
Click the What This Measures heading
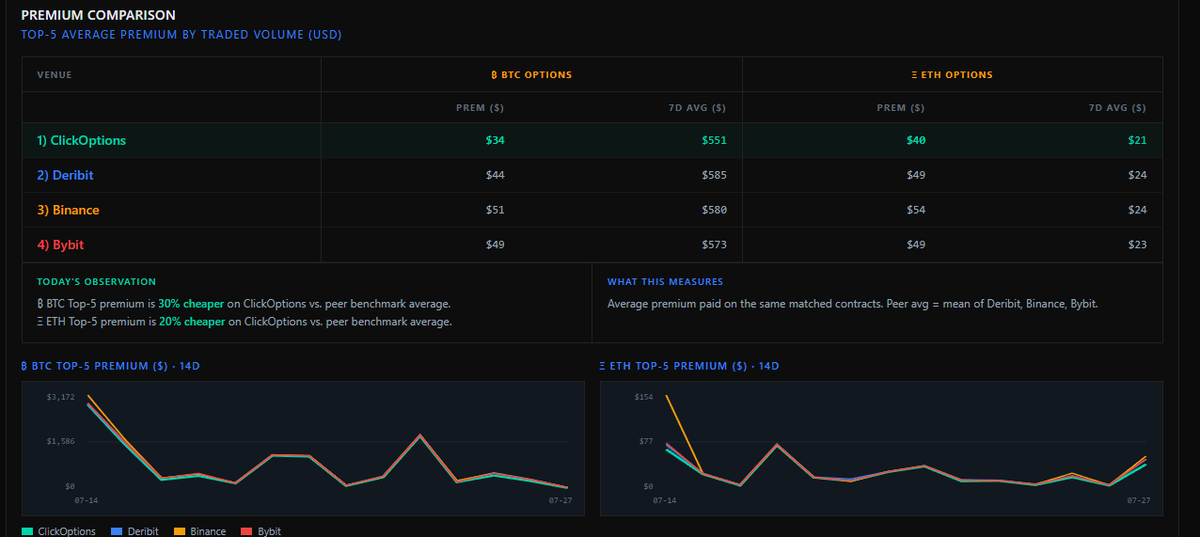(665, 282)
